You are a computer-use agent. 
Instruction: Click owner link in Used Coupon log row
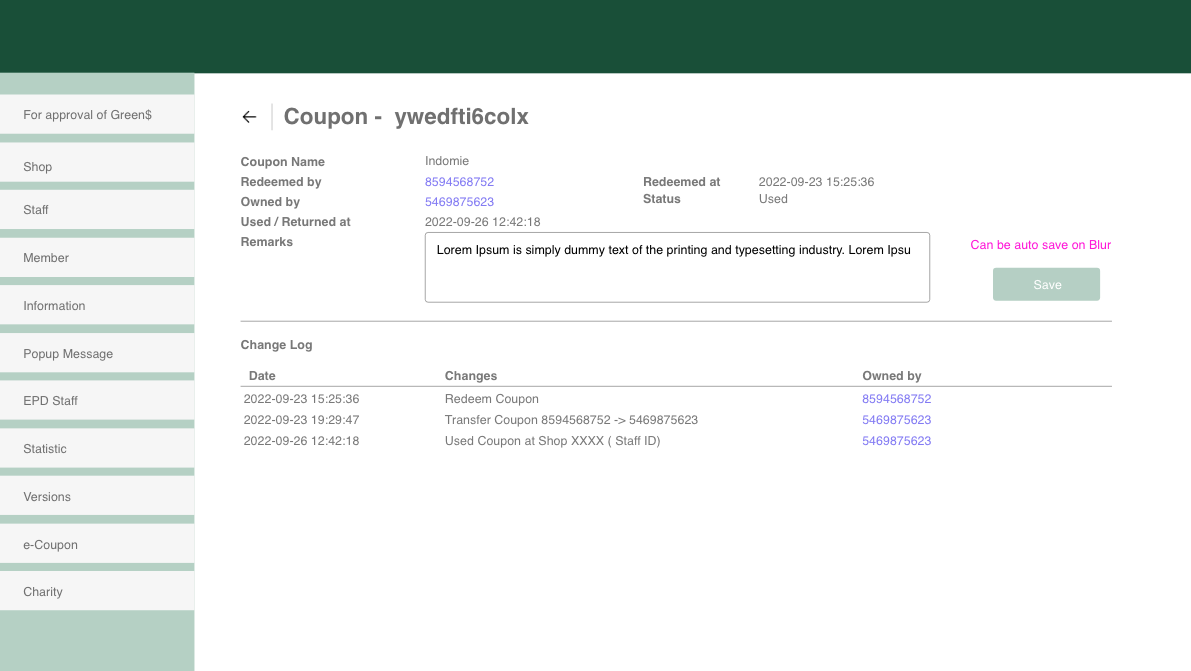coord(896,441)
